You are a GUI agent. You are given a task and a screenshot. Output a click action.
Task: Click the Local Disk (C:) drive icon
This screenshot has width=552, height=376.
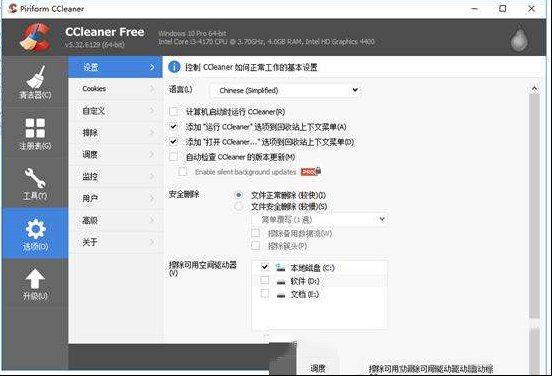(x=280, y=268)
